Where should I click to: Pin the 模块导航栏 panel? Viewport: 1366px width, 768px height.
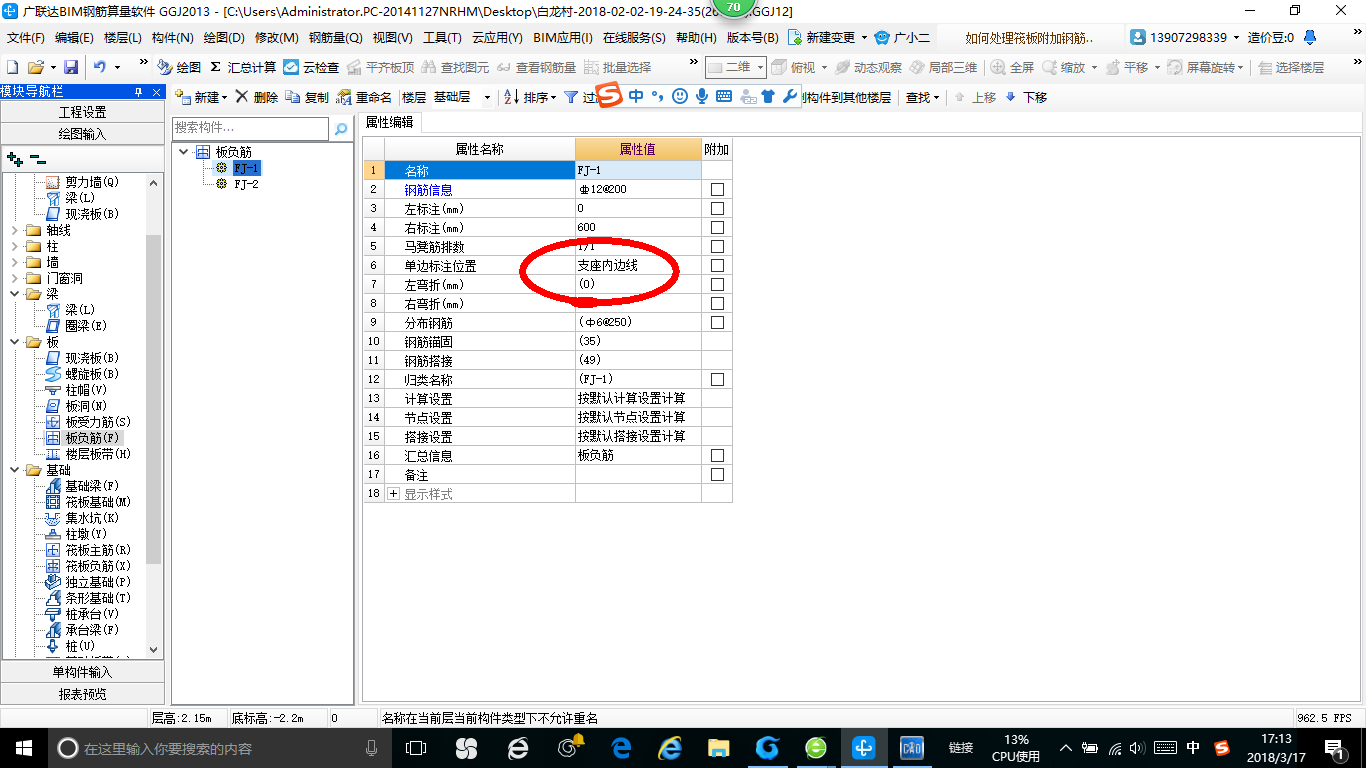tap(138, 91)
